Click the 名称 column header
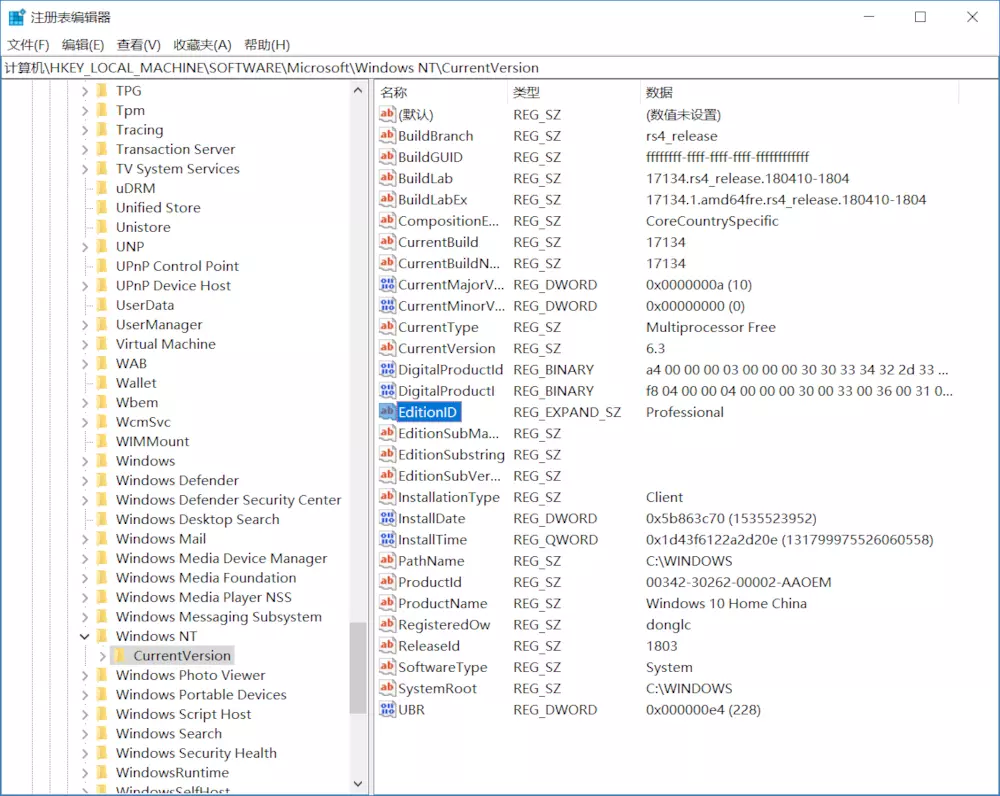This screenshot has width=1000, height=796. [x=441, y=92]
